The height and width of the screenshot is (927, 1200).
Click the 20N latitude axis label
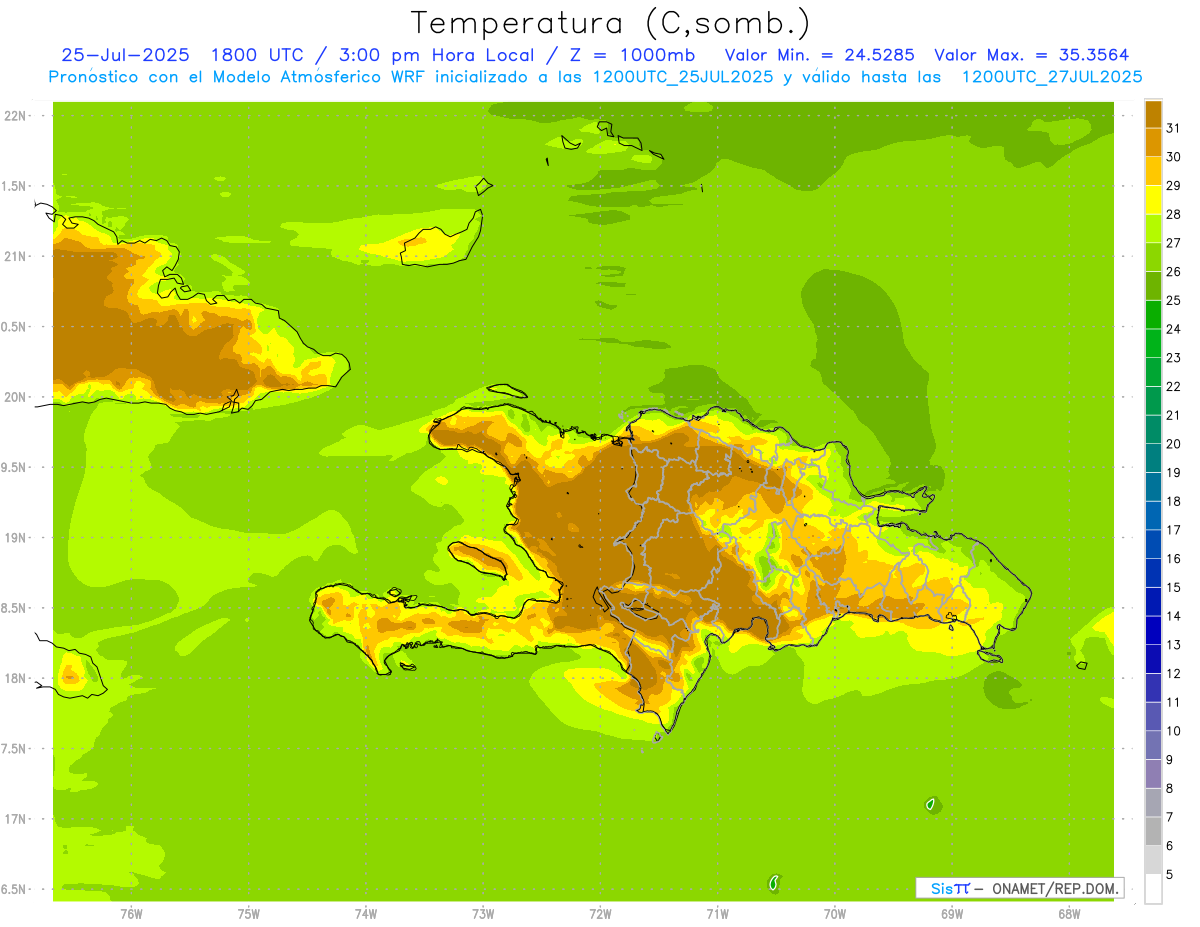tap(16, 397)
